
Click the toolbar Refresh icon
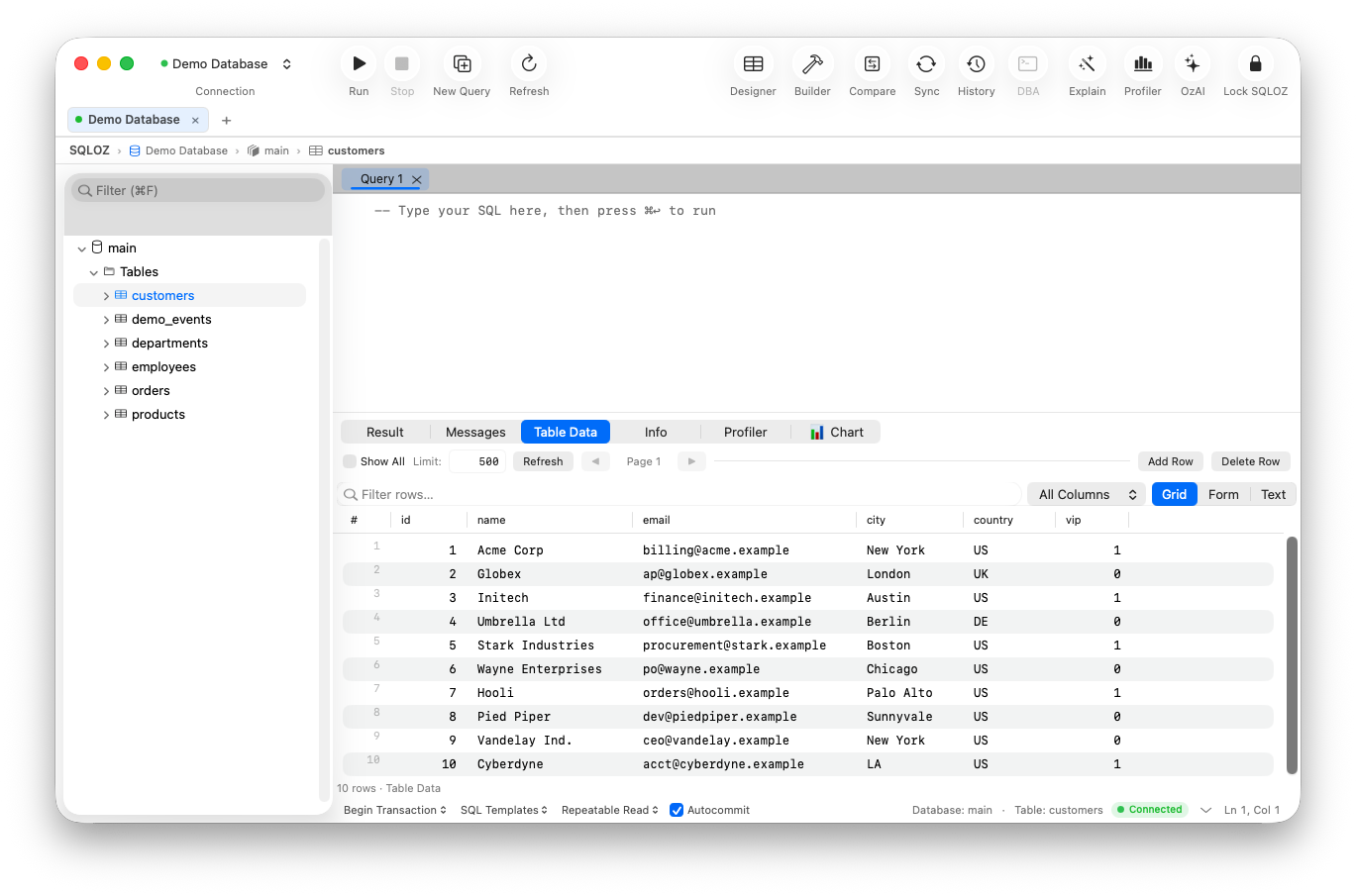[529, 63]
